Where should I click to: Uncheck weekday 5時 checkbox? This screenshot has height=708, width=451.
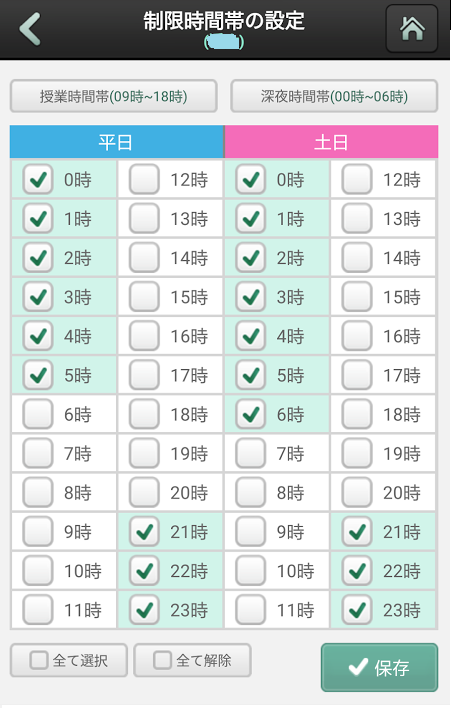click(x=38, y=375)
